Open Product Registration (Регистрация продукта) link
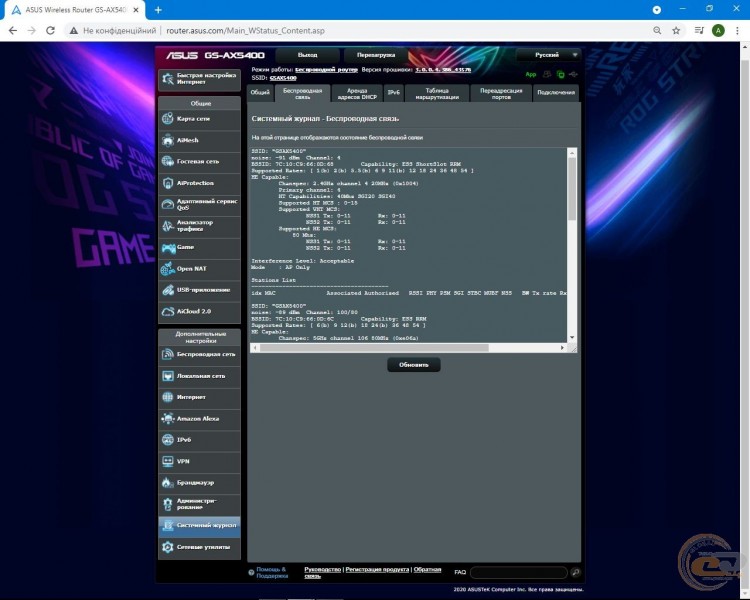Viewport: 750px width, 600px height. (x=377, y=569)
